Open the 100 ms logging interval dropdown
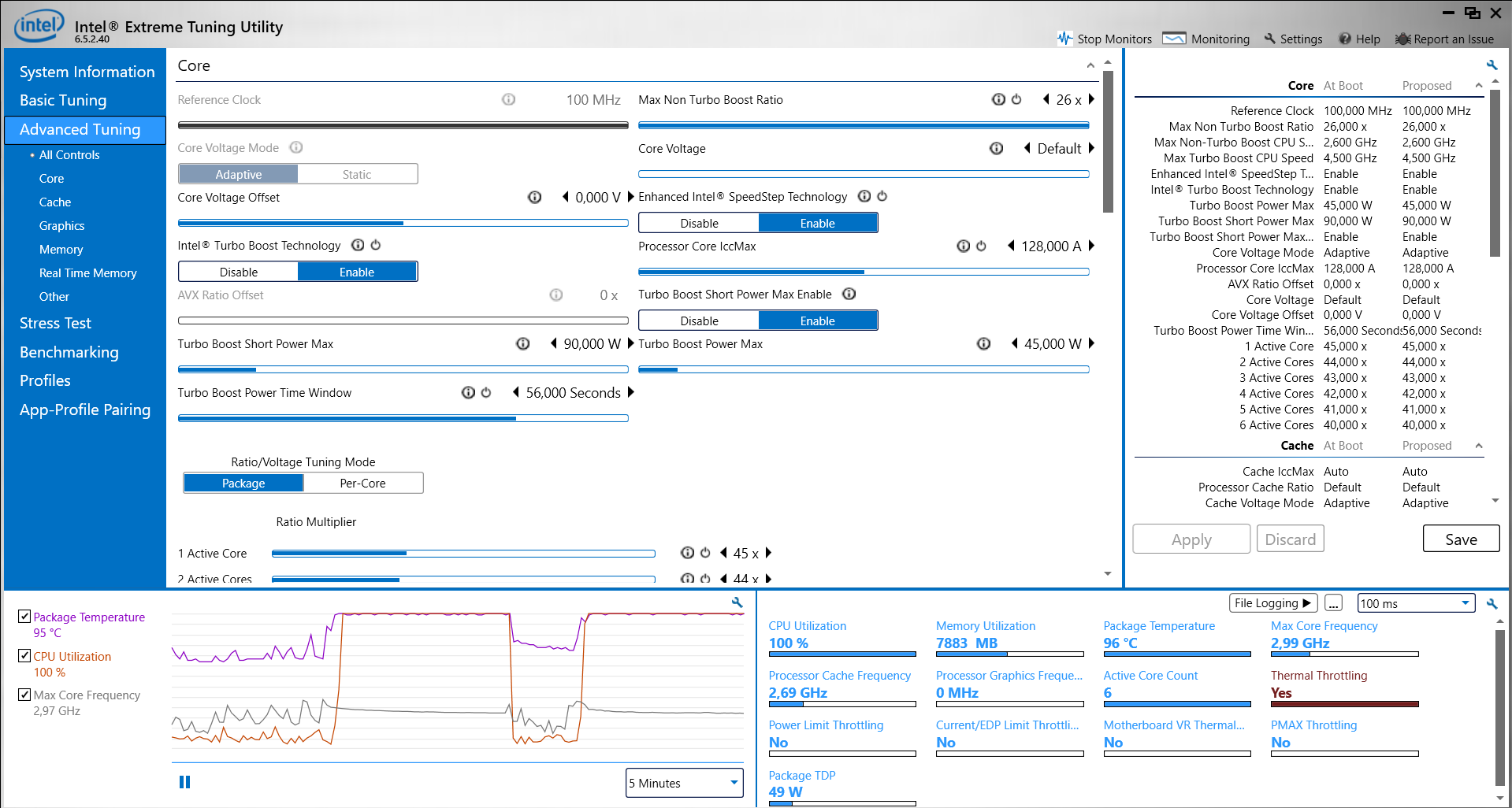The height and width of the screenshot is (808, 1512). tap(1415, 603)
